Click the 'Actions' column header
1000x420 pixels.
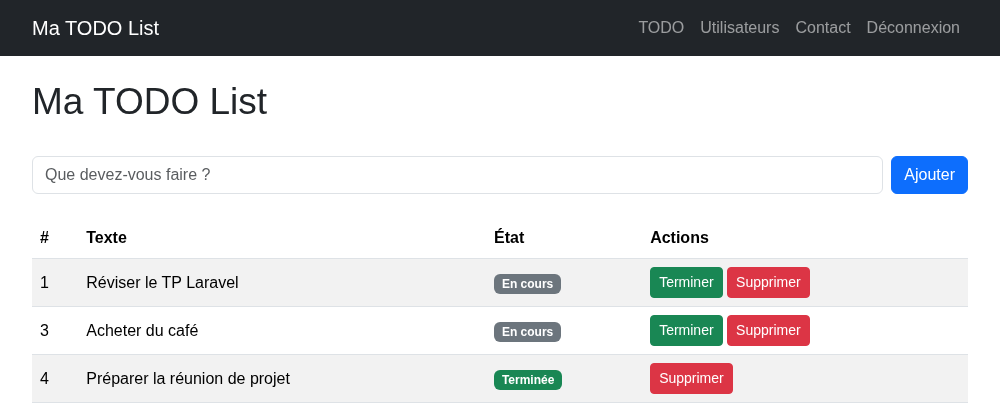(679, 237)
